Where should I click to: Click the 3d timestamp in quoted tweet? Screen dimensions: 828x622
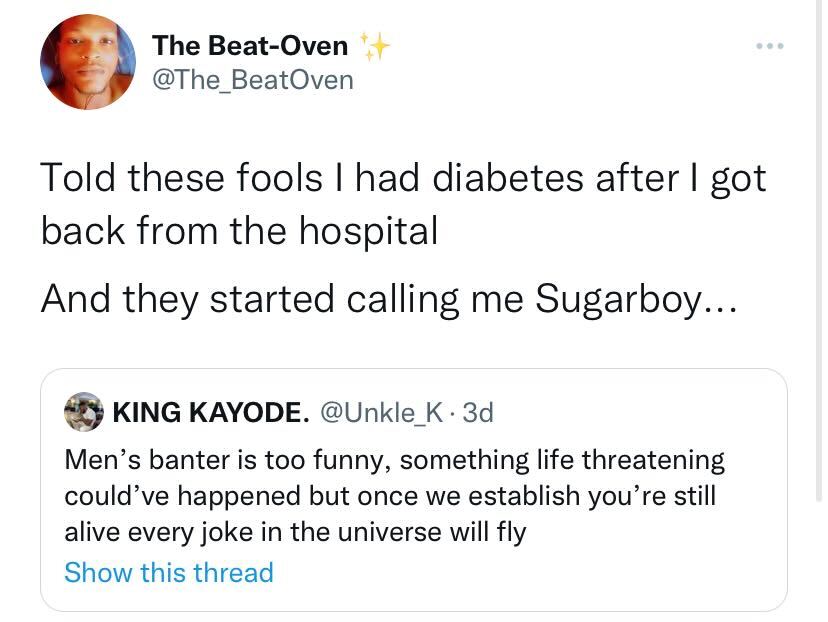click(x=478, y=411)
